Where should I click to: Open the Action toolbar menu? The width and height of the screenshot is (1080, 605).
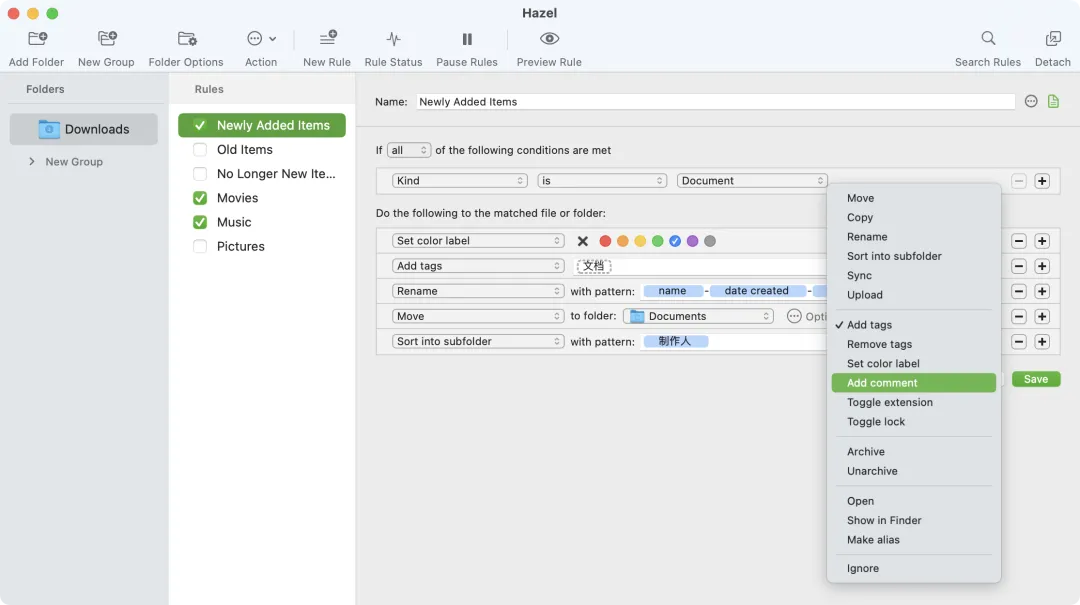click(261, 39)
